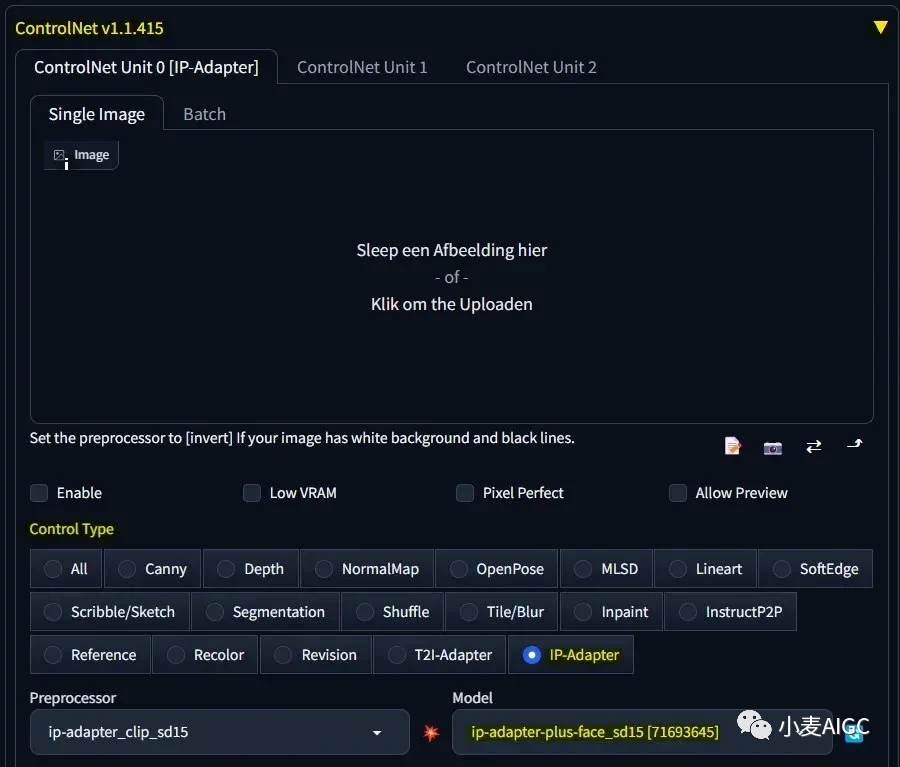This screenshot has height=767, width=900.
Task: Open webcam with the camera icon
Action: point(773,447)
